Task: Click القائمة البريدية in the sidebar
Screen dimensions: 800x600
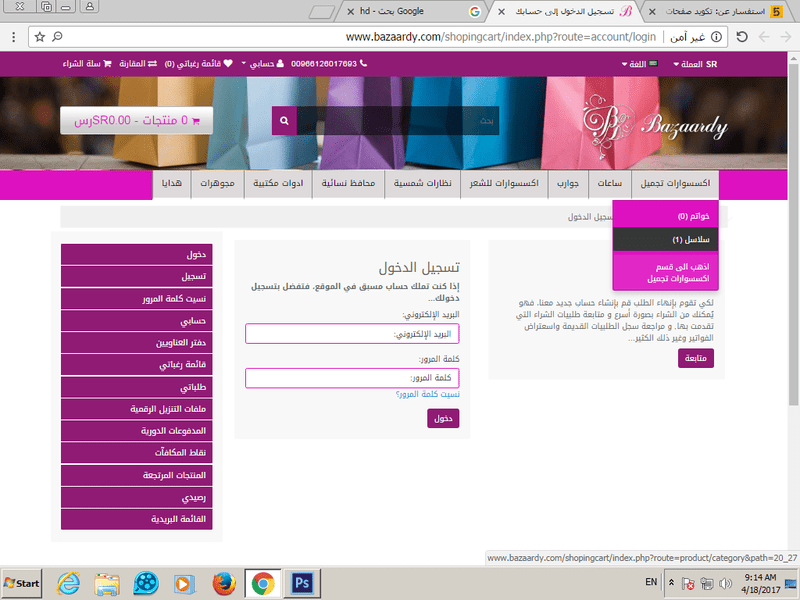Action: [137, 519]
